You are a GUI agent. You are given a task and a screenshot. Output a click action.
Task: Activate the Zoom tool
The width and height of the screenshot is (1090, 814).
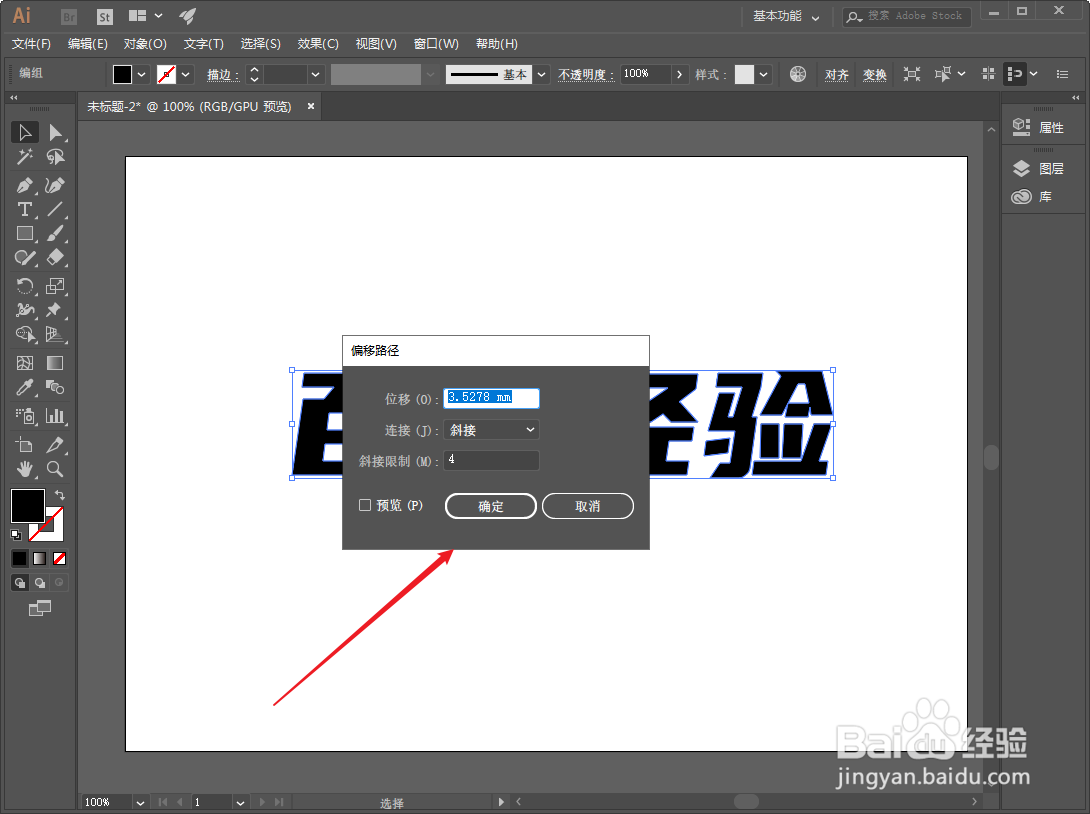click(55, 469)
